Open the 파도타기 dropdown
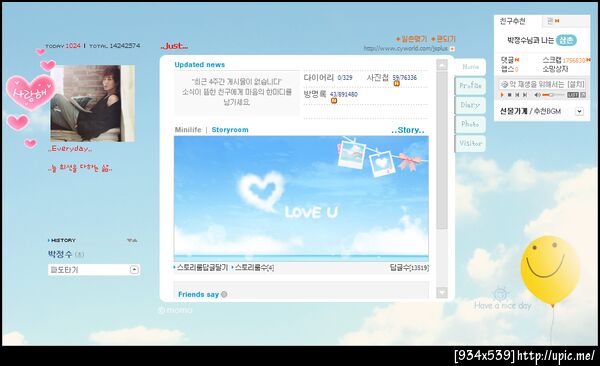The height and width of the screenshot is (366, 600). point(94,270)
